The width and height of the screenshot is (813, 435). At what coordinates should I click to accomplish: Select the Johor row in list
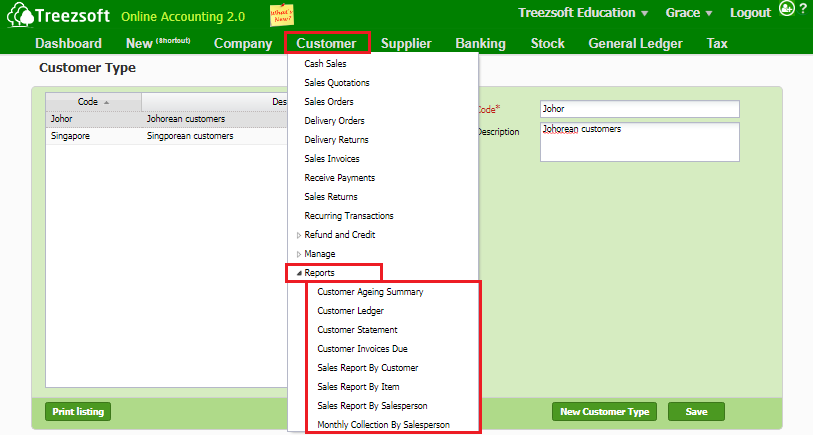coord(166,119)
